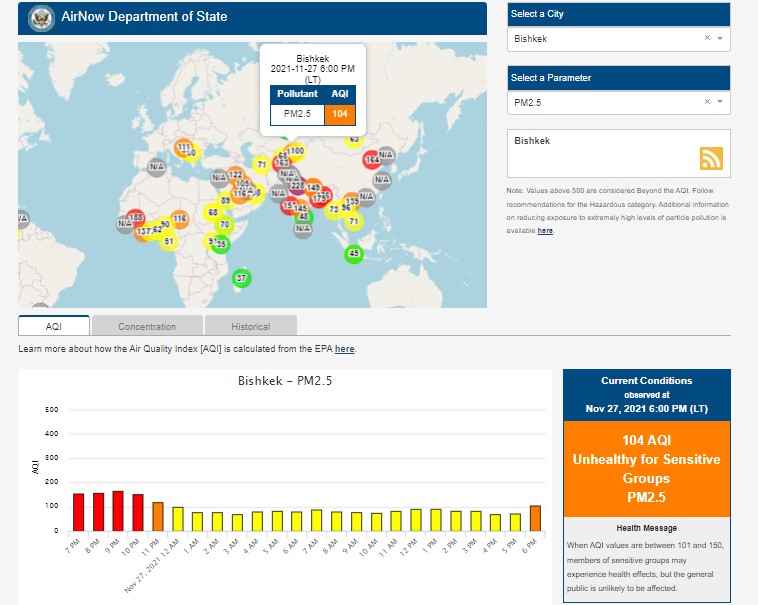Click the green 37 map marker
The image size is (758, 605).
pyautogui.click(x=240, y=277)
